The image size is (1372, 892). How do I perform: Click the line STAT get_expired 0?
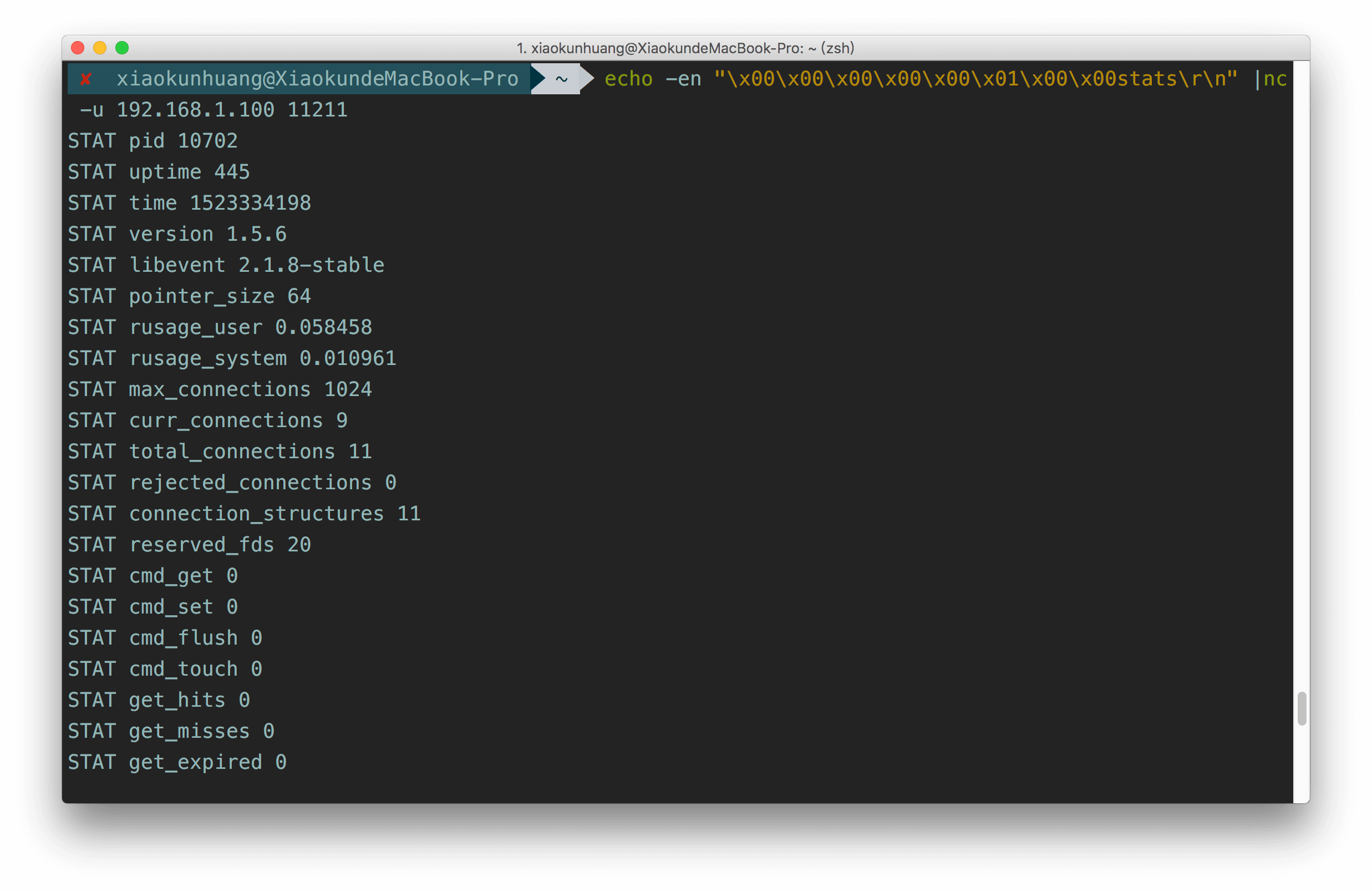(x=177, y=763)
